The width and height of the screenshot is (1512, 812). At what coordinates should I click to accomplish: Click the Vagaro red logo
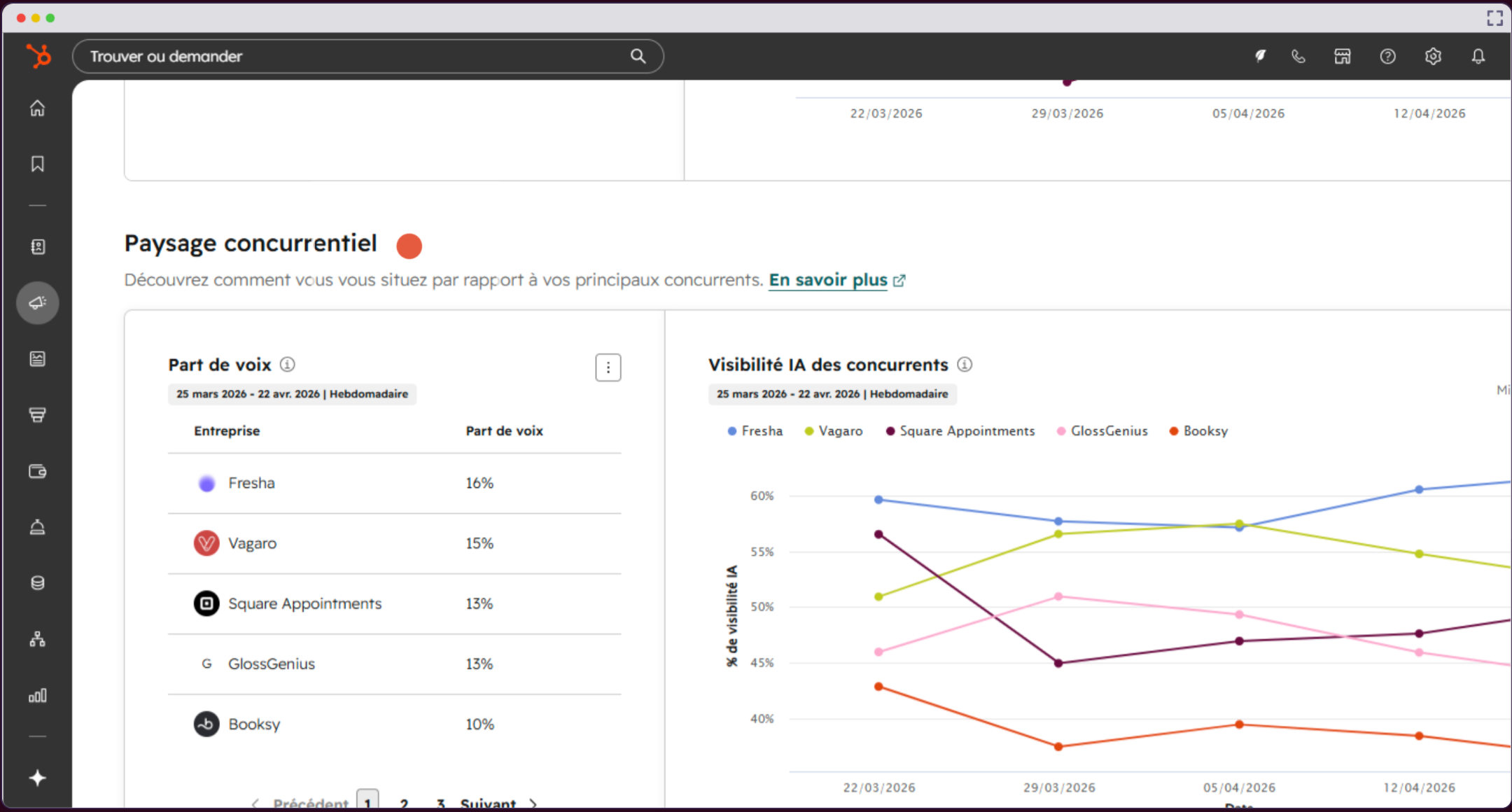[x=206, y=543]
